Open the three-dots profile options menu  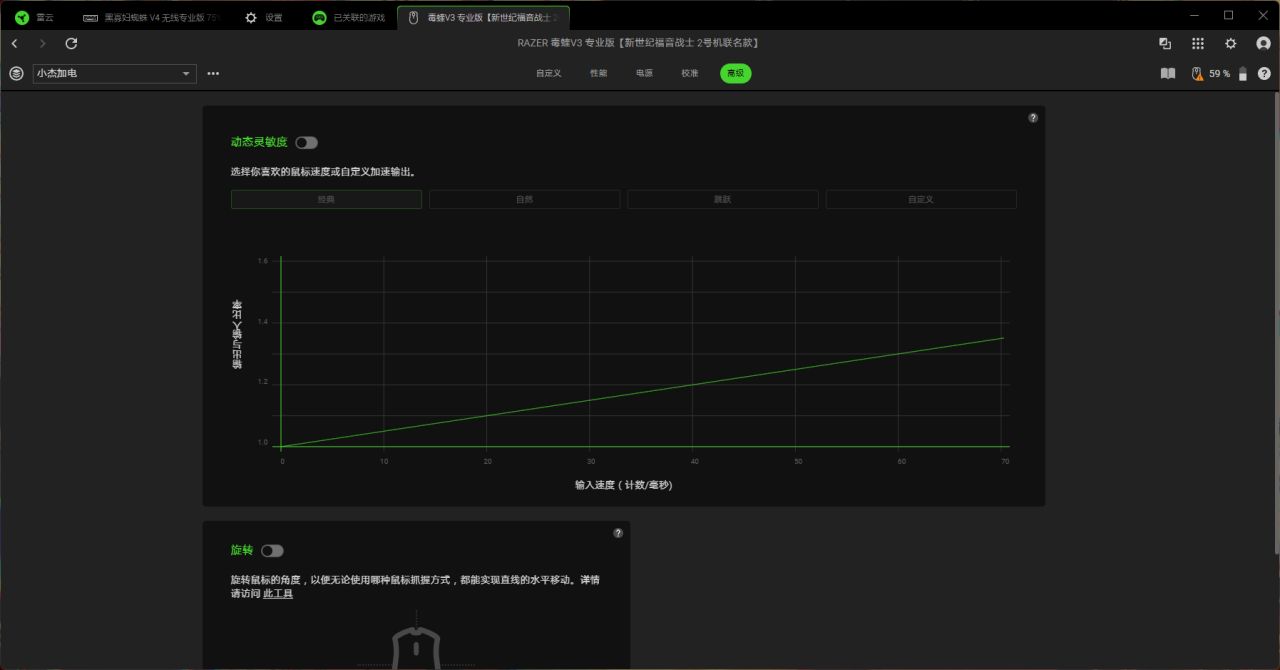click(x=213, y=73)
